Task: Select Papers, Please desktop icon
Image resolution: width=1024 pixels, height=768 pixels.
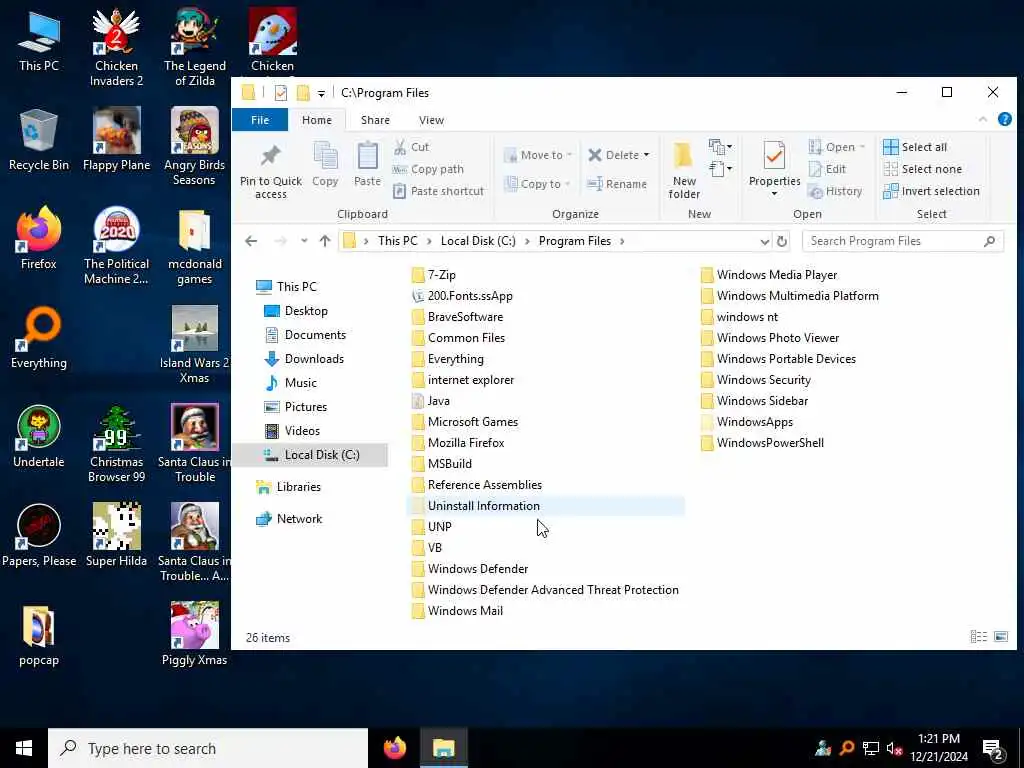Action: click(x=39, y=536)
